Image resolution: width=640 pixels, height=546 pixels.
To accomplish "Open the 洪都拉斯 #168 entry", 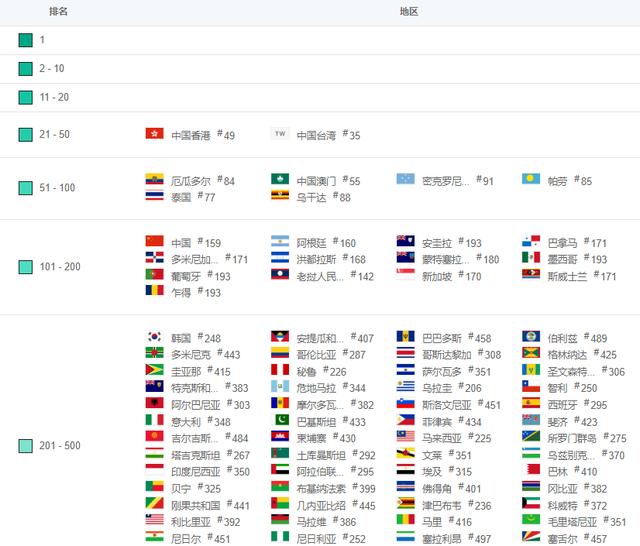I will pyautogui.click(x=331, y=259).
